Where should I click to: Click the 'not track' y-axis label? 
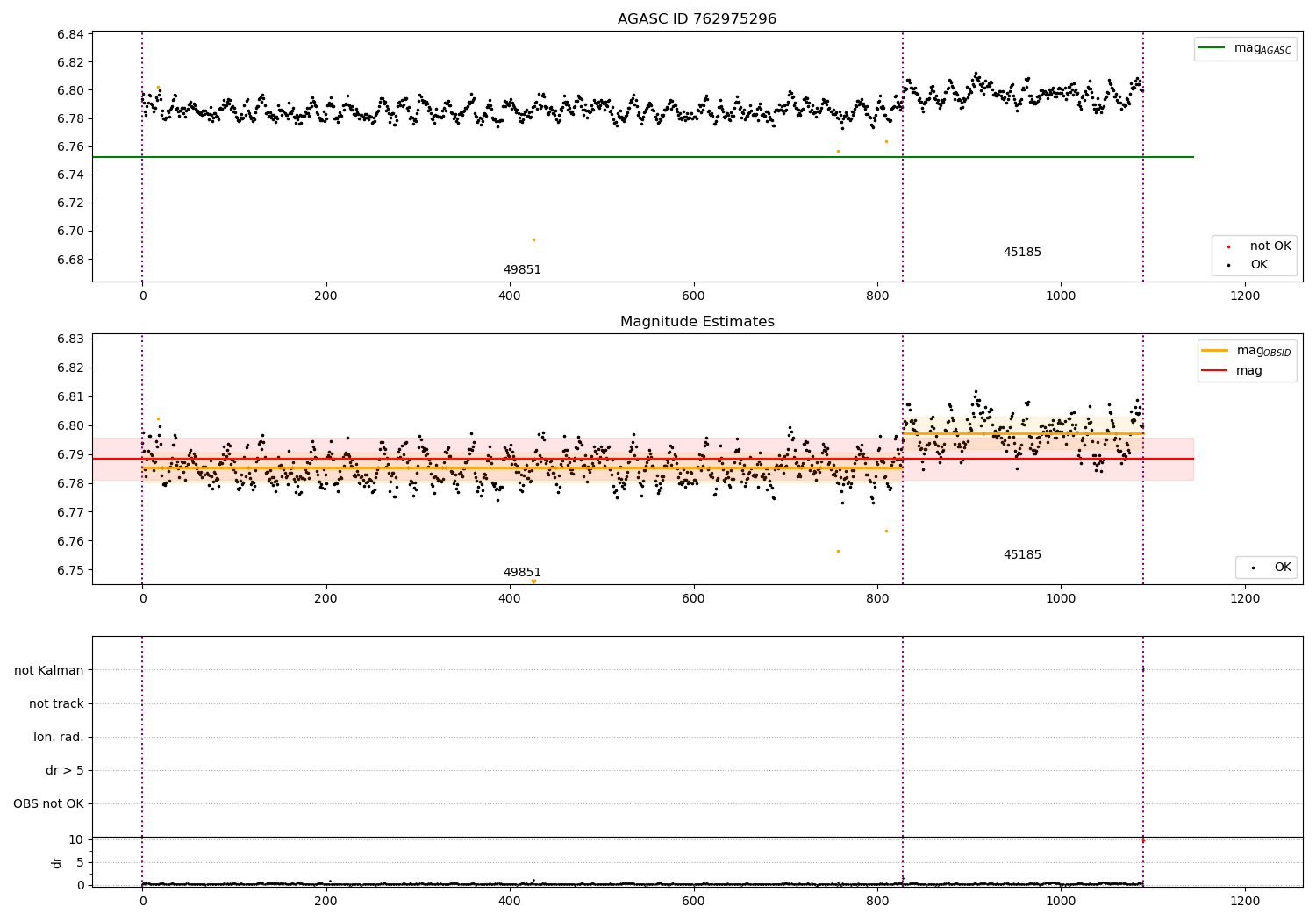56,703
